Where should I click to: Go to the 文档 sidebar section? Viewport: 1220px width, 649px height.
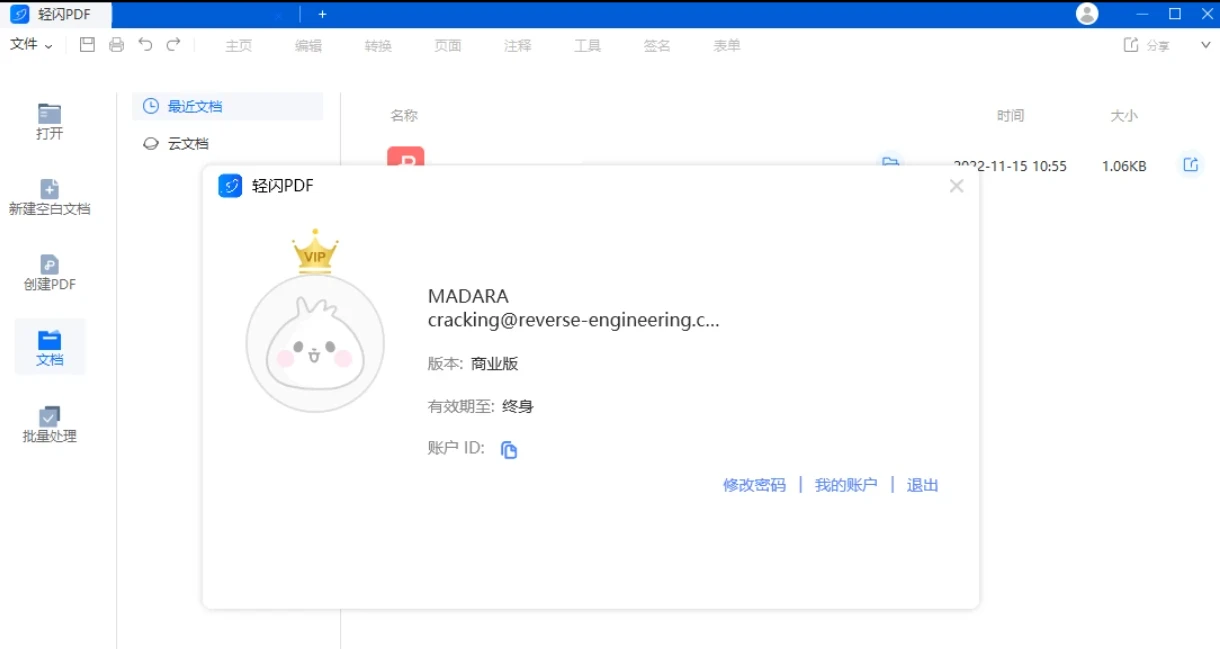[x=50, y=347]
